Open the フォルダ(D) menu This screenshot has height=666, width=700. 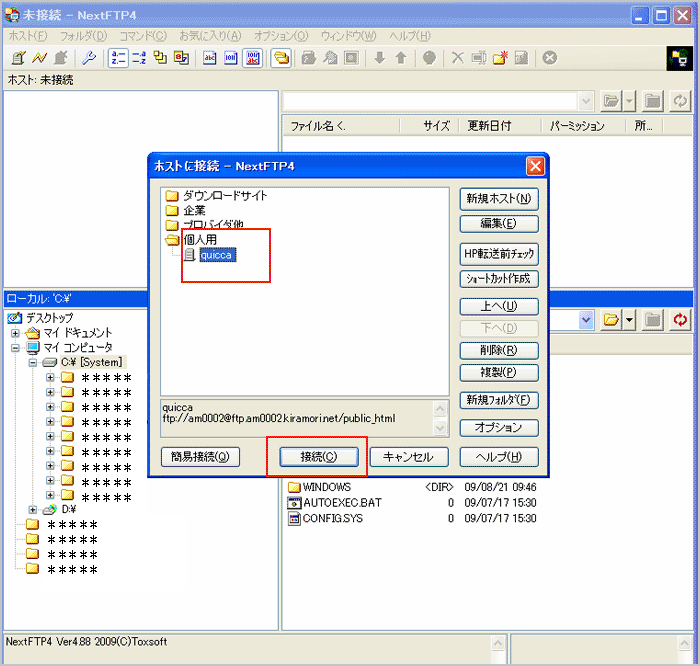[83, 36]
